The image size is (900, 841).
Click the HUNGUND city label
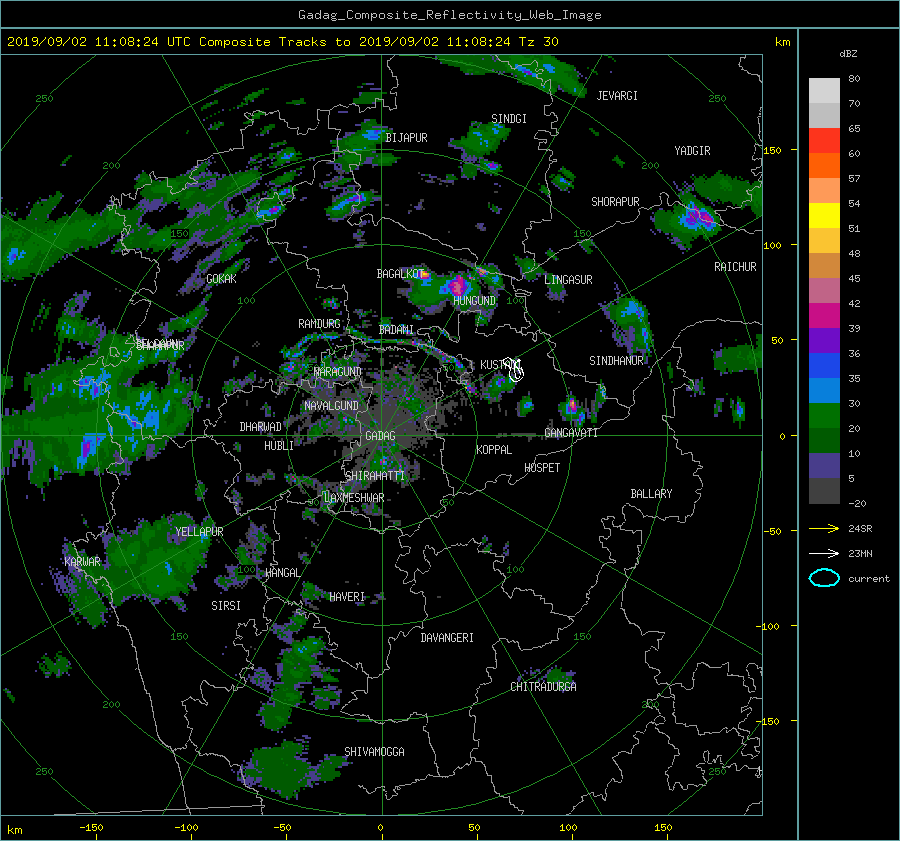474,301
